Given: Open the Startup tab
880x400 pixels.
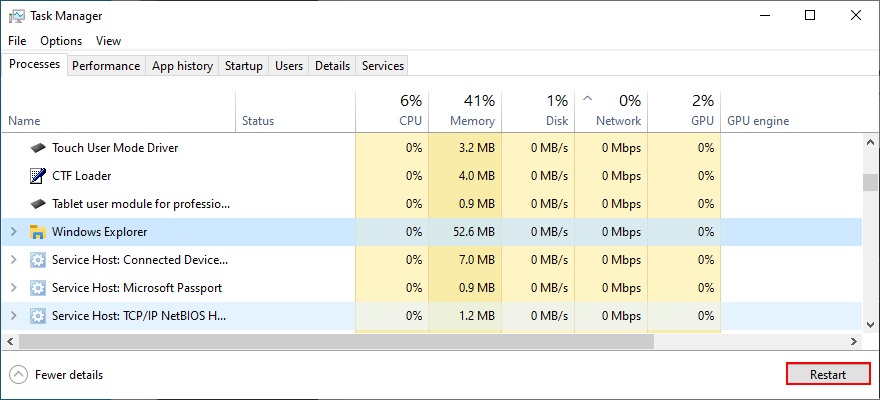Looking at the screenshot, I should [x=244, y=66].
